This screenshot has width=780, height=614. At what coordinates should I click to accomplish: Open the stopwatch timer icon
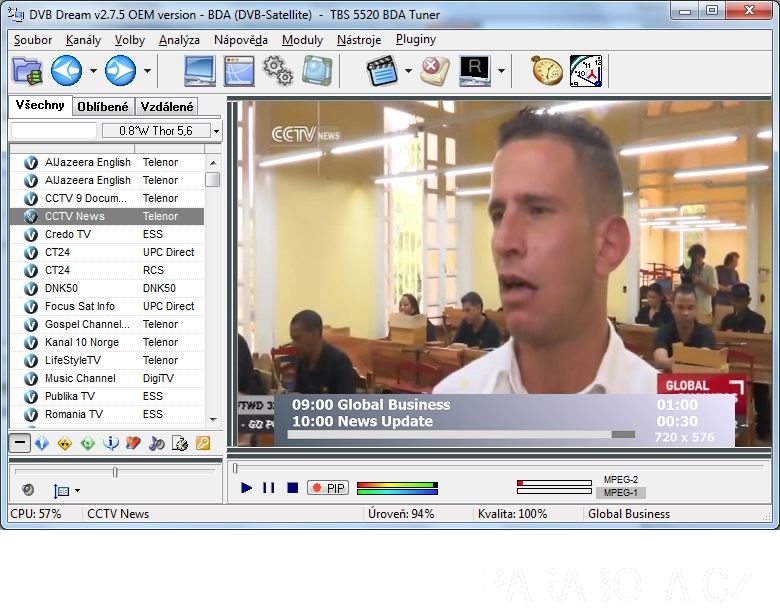pos(547,71)
